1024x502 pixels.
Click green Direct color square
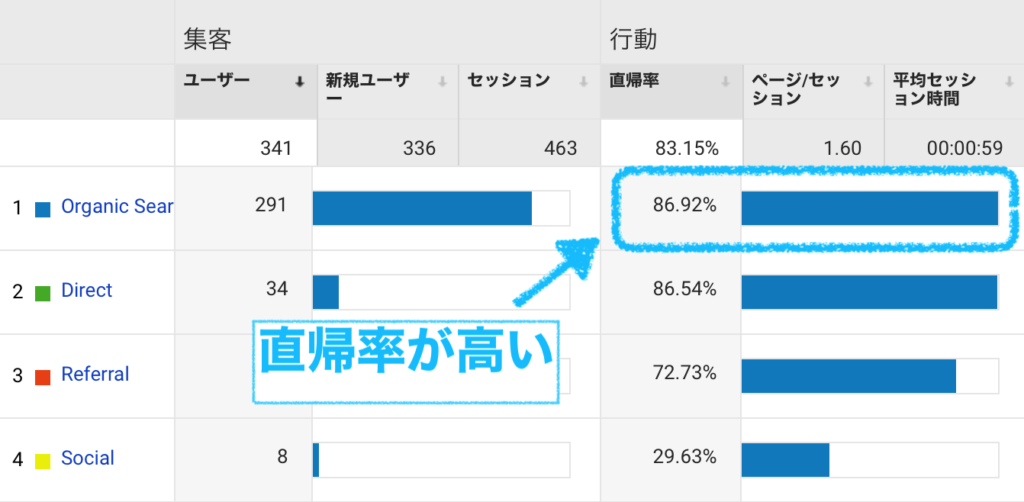(x=42, y=293)
